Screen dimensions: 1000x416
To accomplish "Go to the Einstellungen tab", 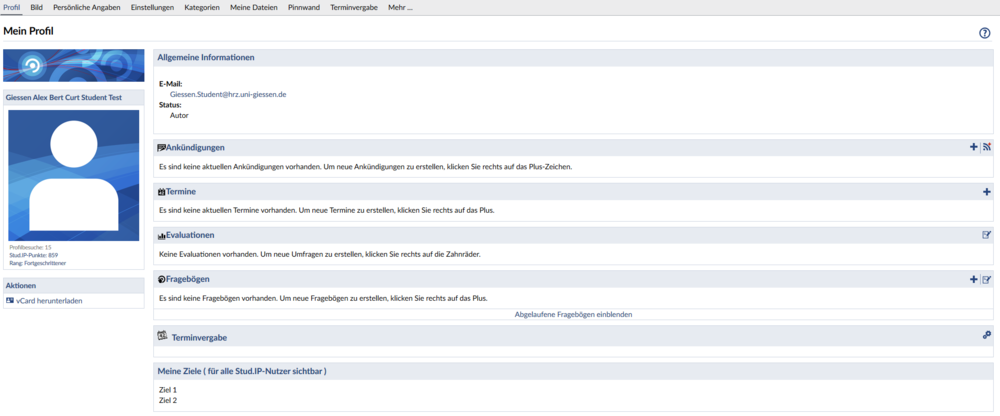I will (153, 7).
